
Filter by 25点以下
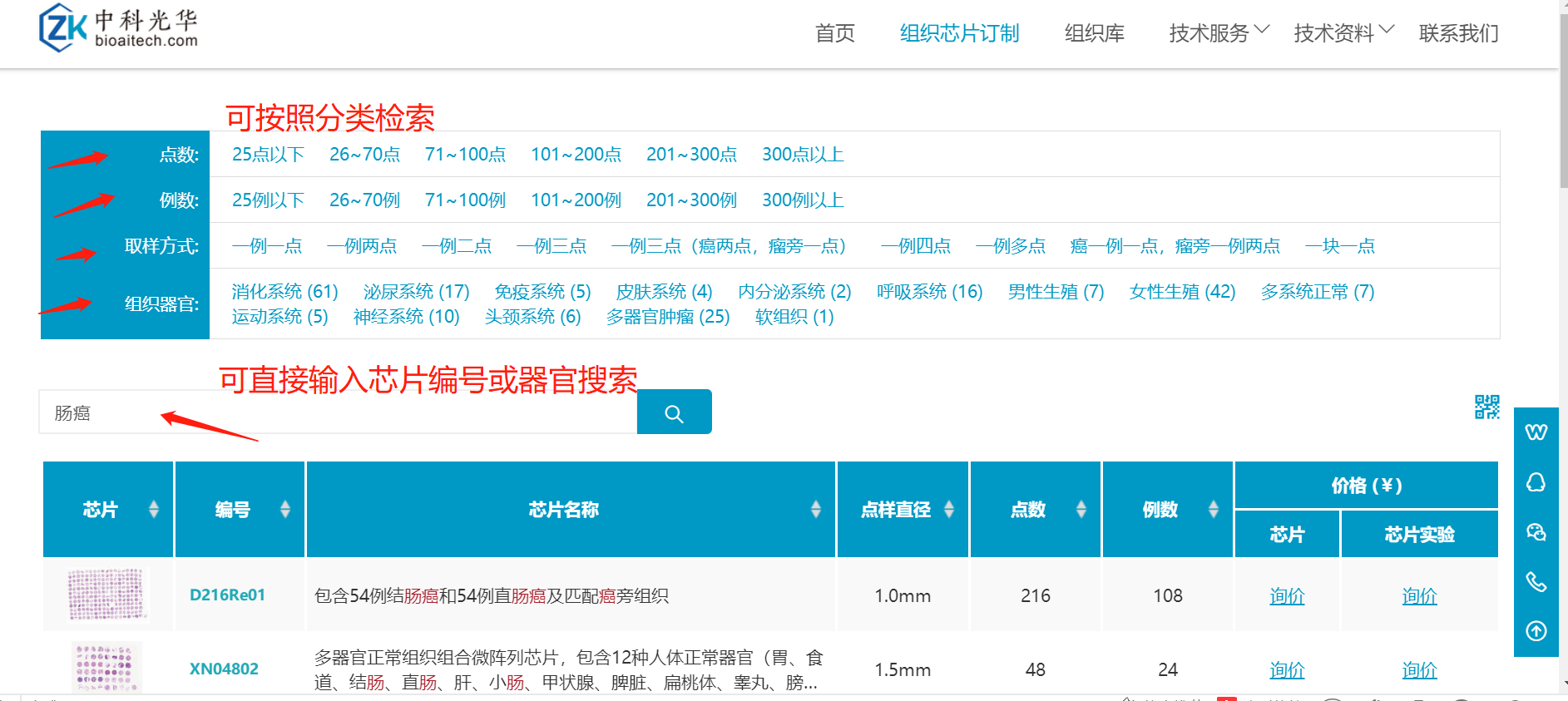(x=268, y=155)
